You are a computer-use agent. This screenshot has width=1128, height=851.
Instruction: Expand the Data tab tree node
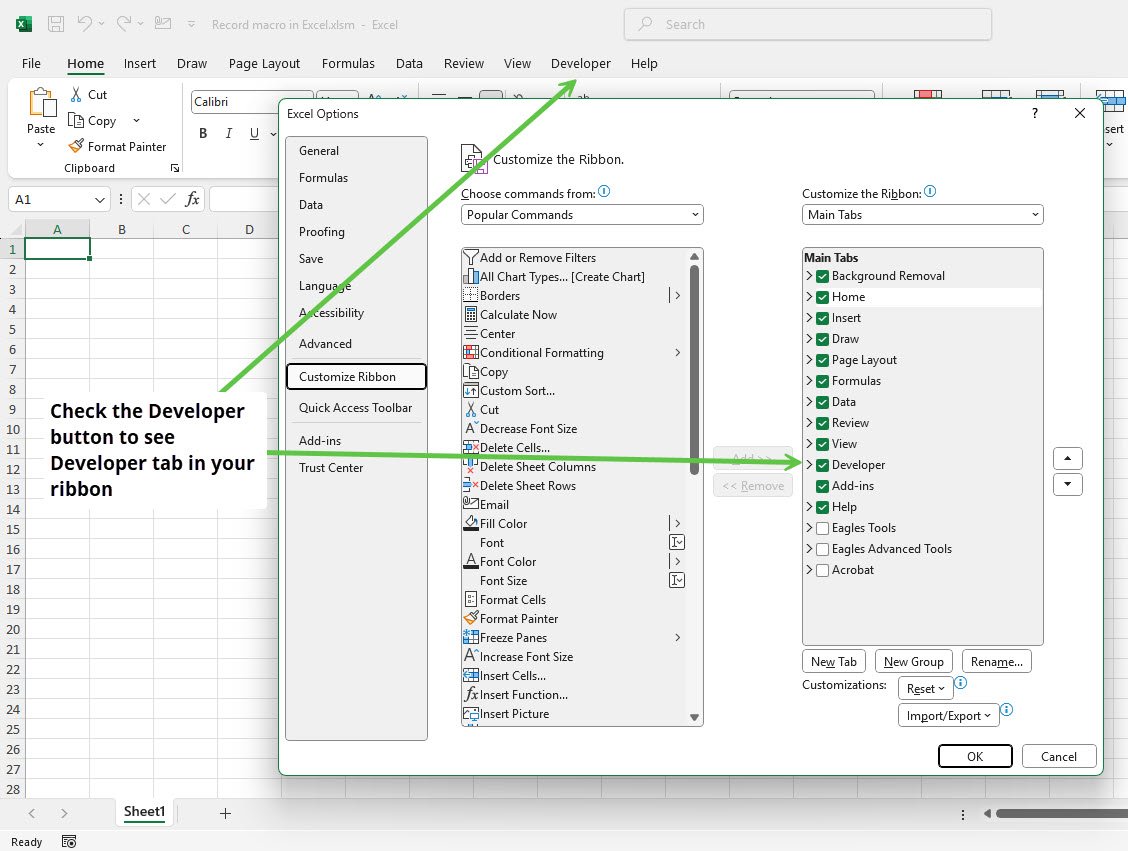[x=809, y=401]
